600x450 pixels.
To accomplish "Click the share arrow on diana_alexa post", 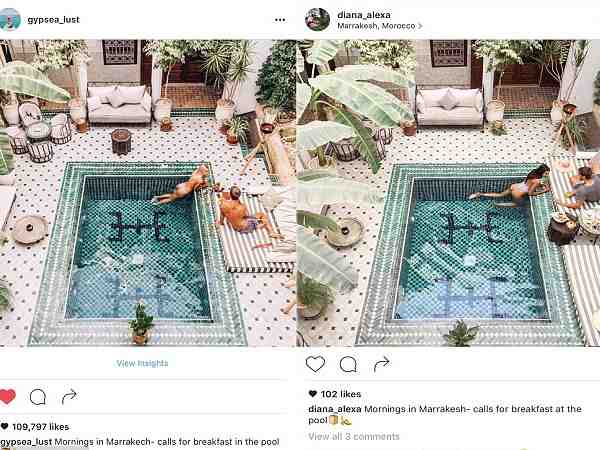I will [x=382, y=364].
